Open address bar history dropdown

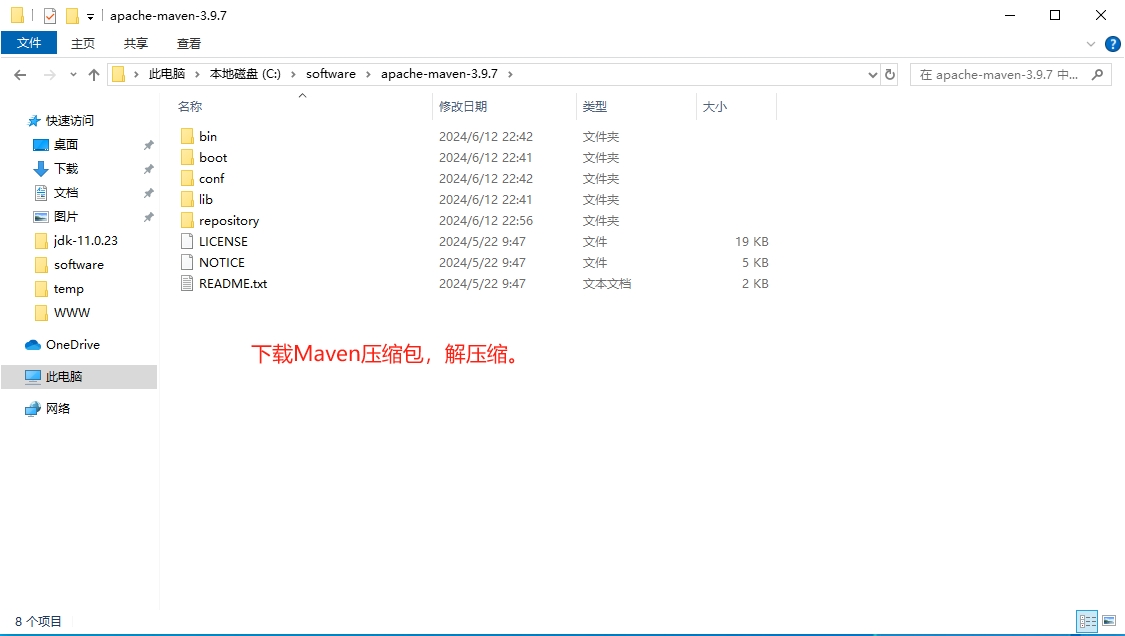pyautogui.click(x=872, y=75)
